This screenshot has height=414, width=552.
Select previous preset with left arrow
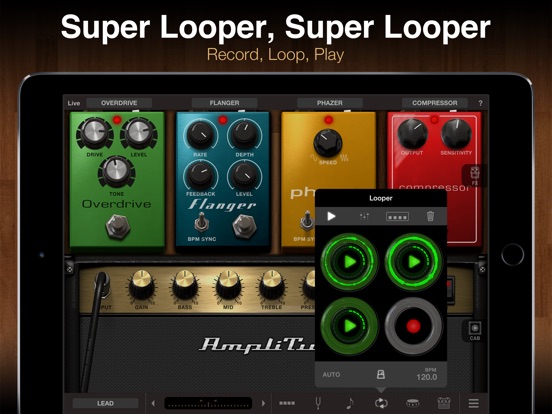[153, 403]
